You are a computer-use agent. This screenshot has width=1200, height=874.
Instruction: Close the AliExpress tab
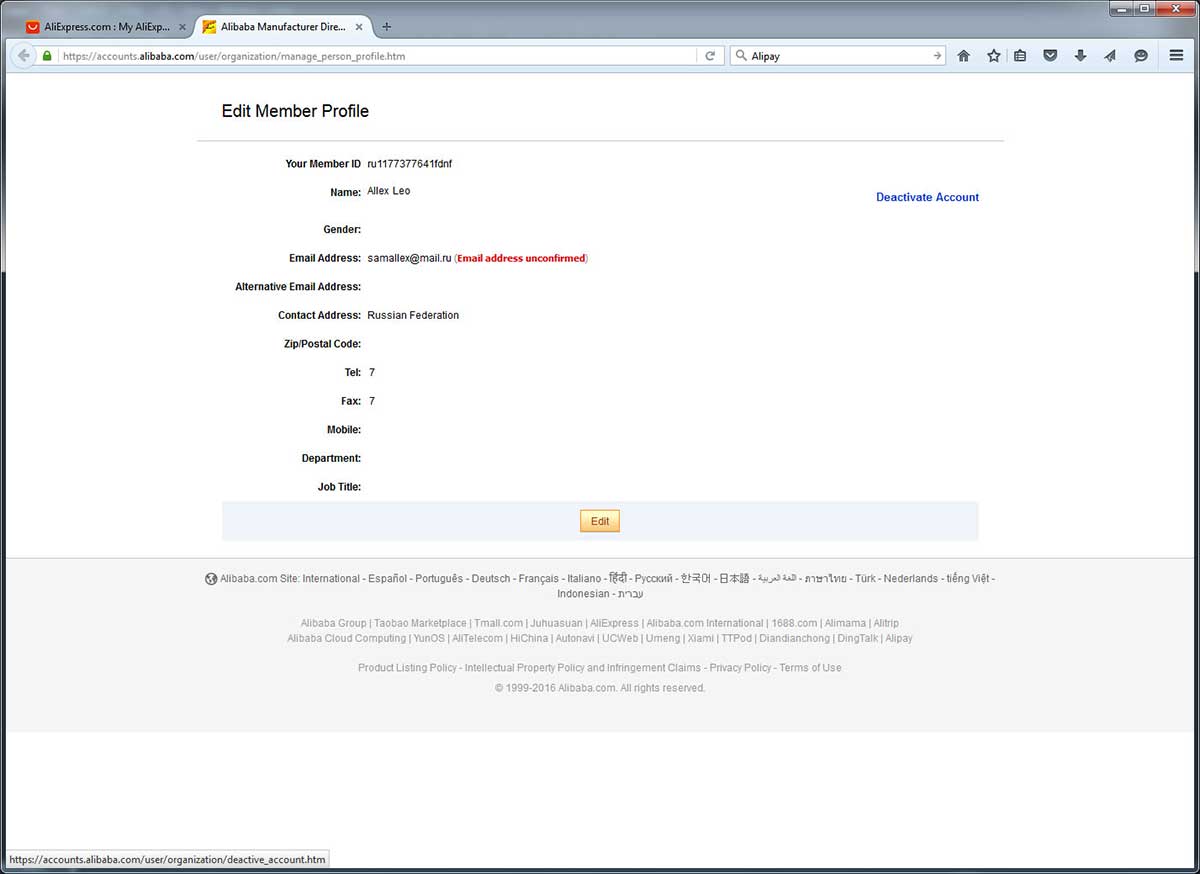pos(182,27)
